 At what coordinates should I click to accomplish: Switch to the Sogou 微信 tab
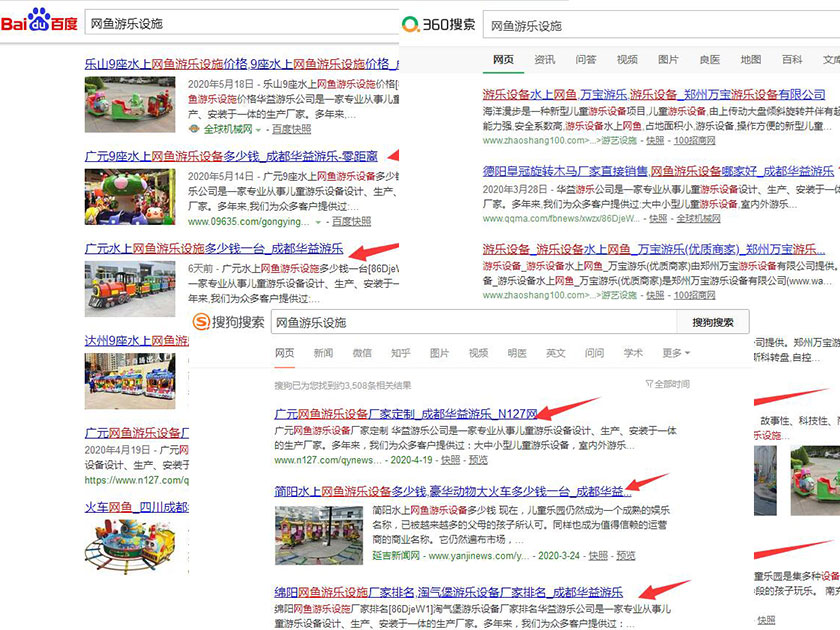(362, 353)
